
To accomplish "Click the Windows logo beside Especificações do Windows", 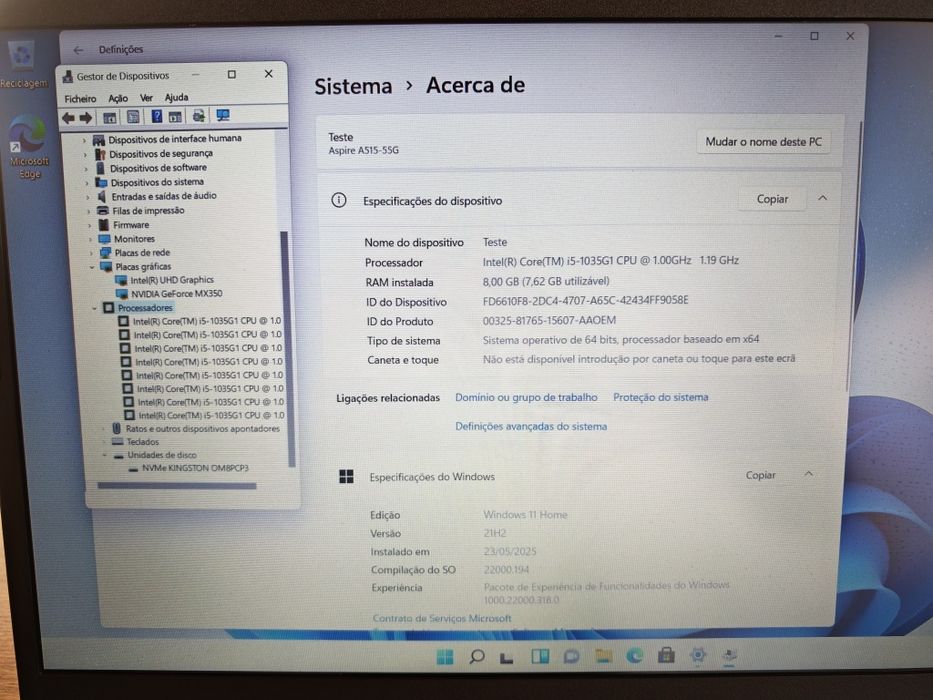I will [x=346, y=476].
